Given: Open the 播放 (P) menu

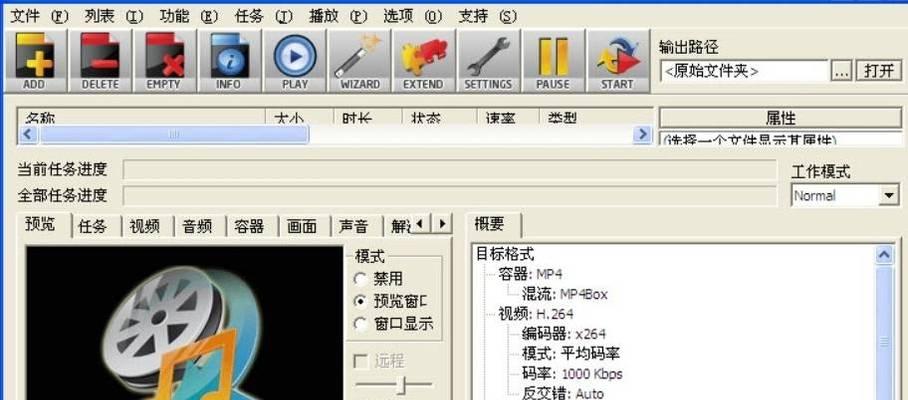Looking at the screenshot, I should point(338,16).
